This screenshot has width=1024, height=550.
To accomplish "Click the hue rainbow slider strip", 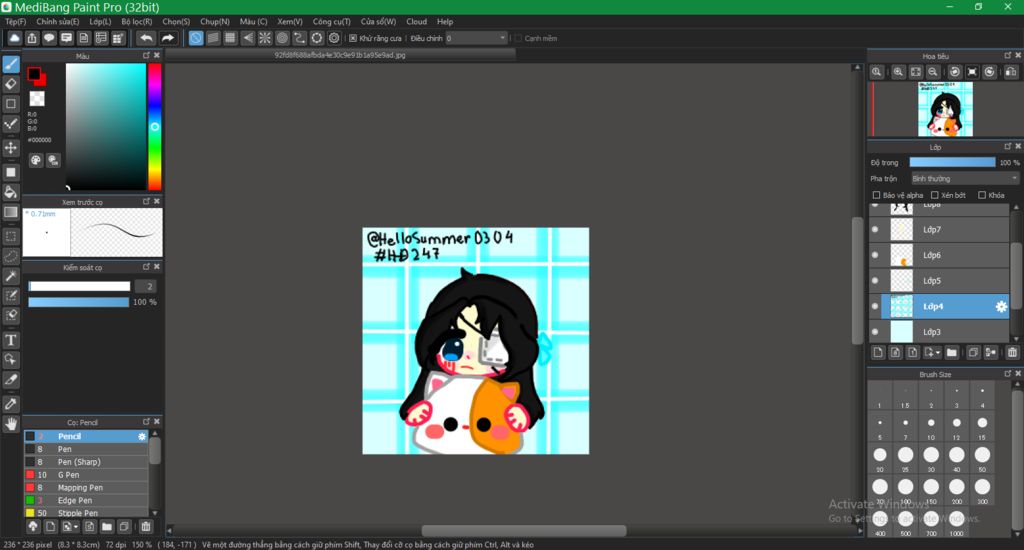I will point(154,127).
